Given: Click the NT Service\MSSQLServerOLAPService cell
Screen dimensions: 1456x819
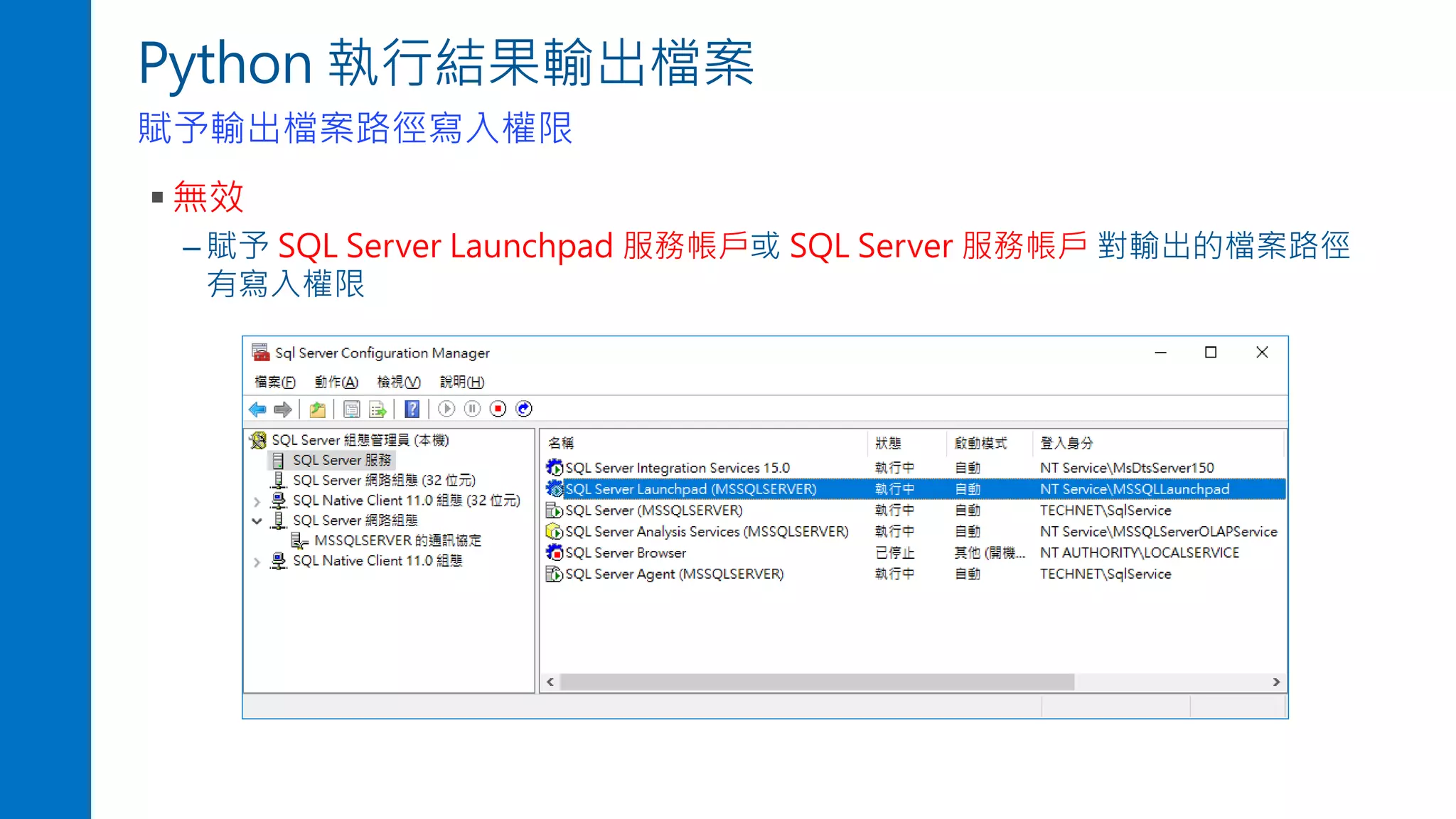Looking at the screenshot, I should pos(1159,532).
